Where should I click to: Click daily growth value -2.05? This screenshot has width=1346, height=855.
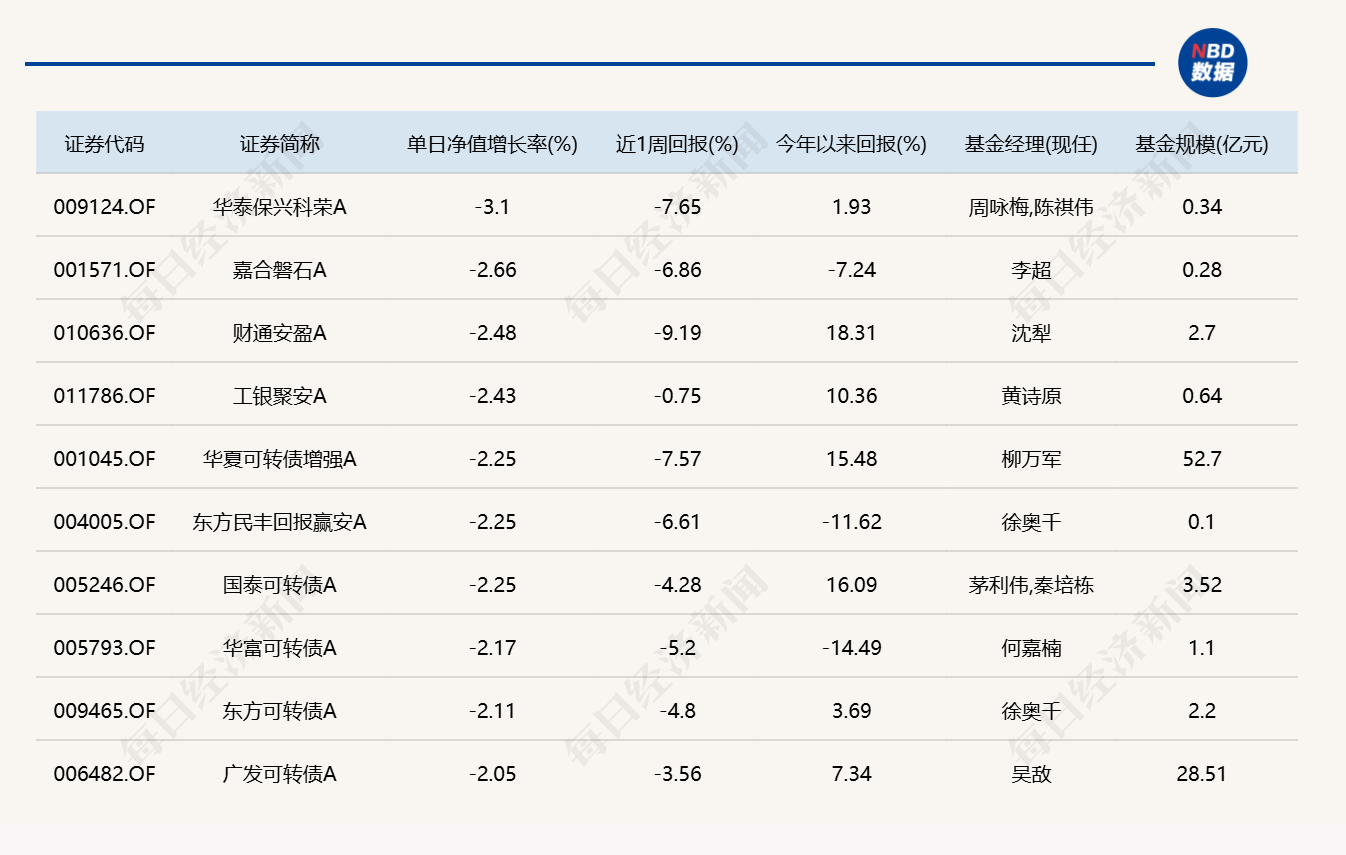point(493,774)
